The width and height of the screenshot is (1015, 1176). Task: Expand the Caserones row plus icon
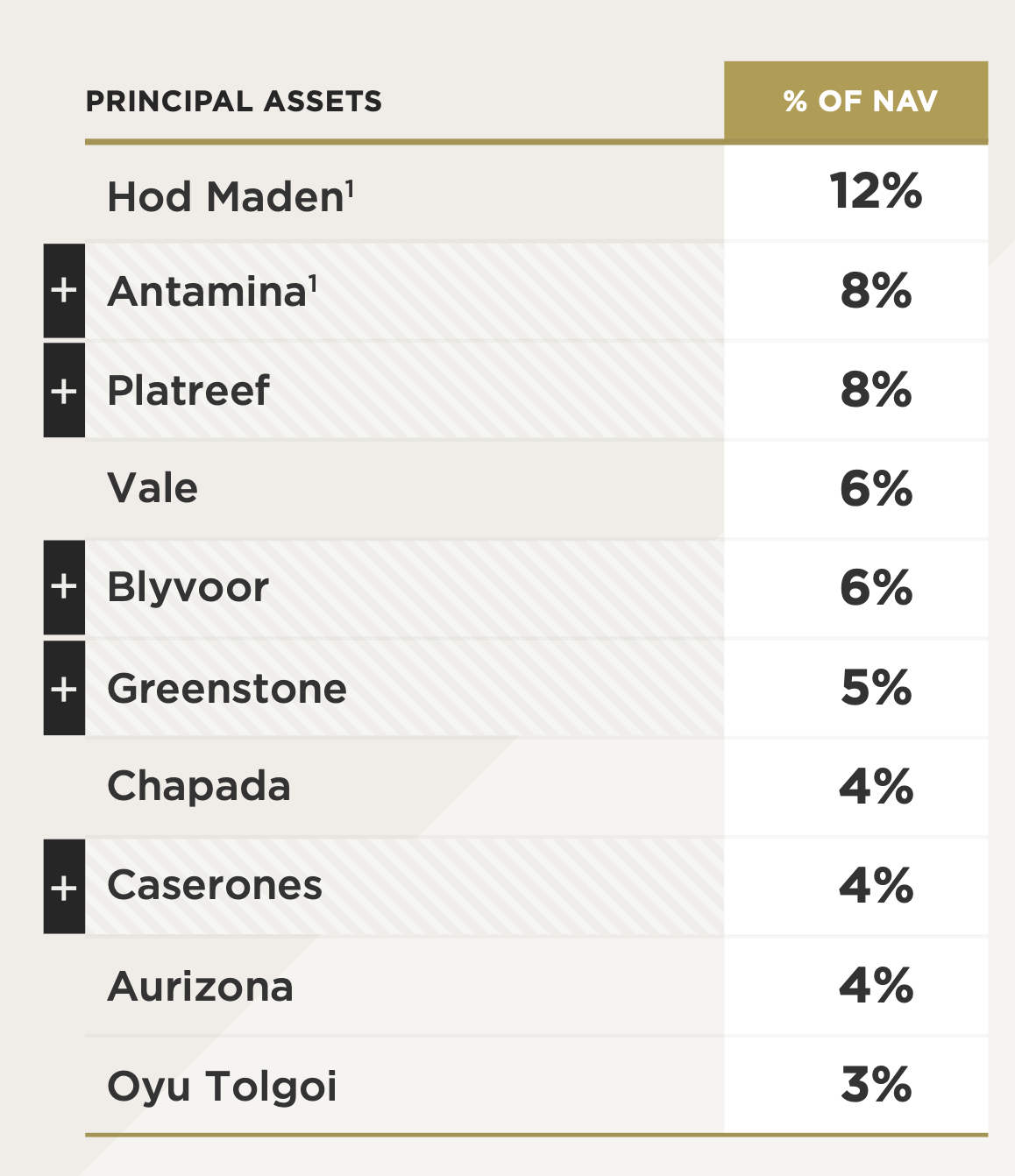64,887
